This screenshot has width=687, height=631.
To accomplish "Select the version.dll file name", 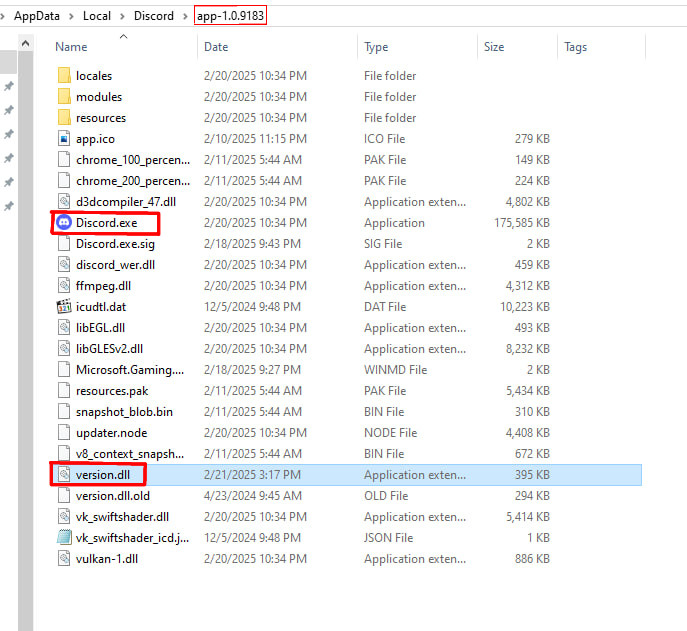I will click(103, 475).
